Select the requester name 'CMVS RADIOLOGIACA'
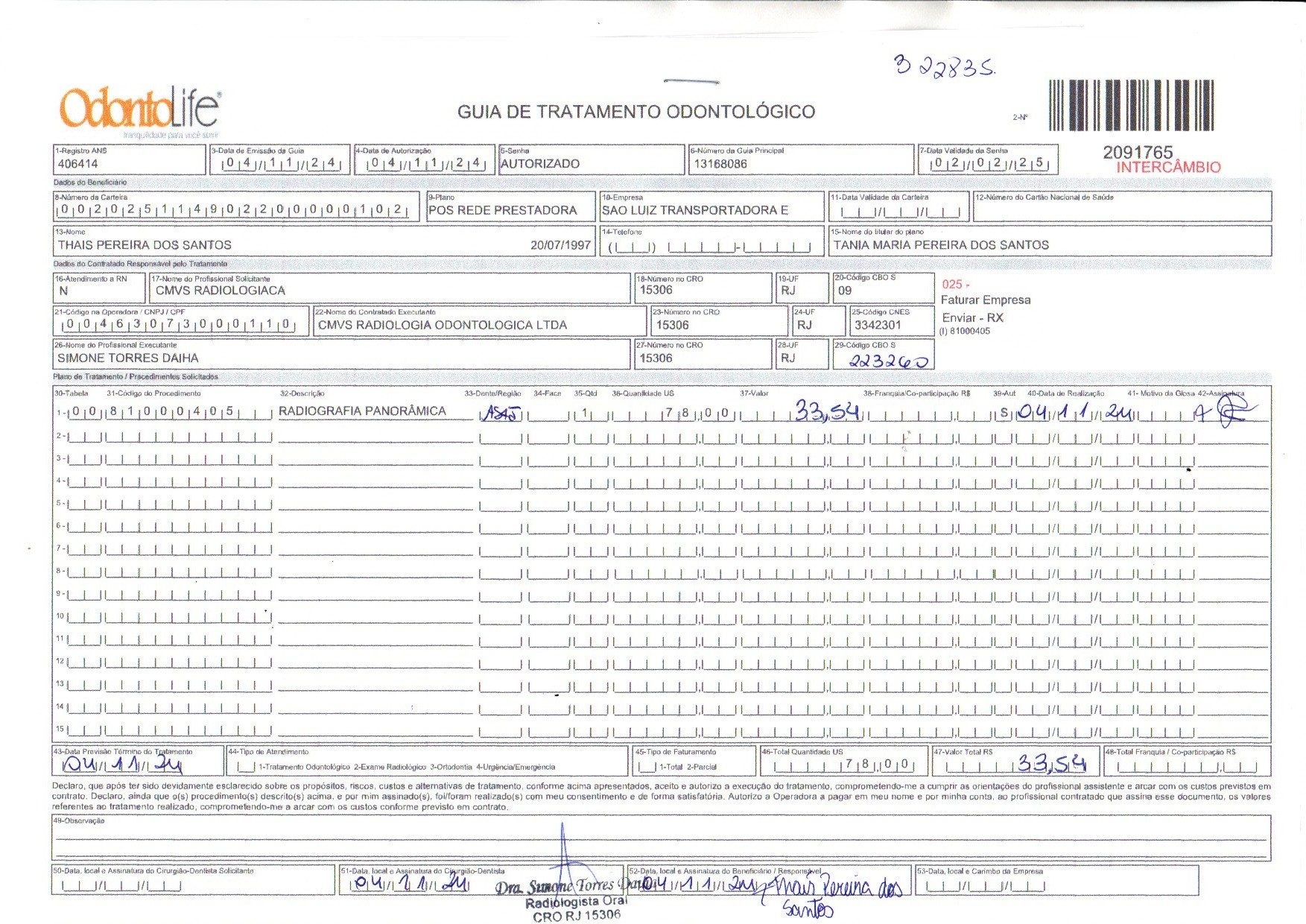This screenshot has height=924, width=1306. (x=221, y=291)
